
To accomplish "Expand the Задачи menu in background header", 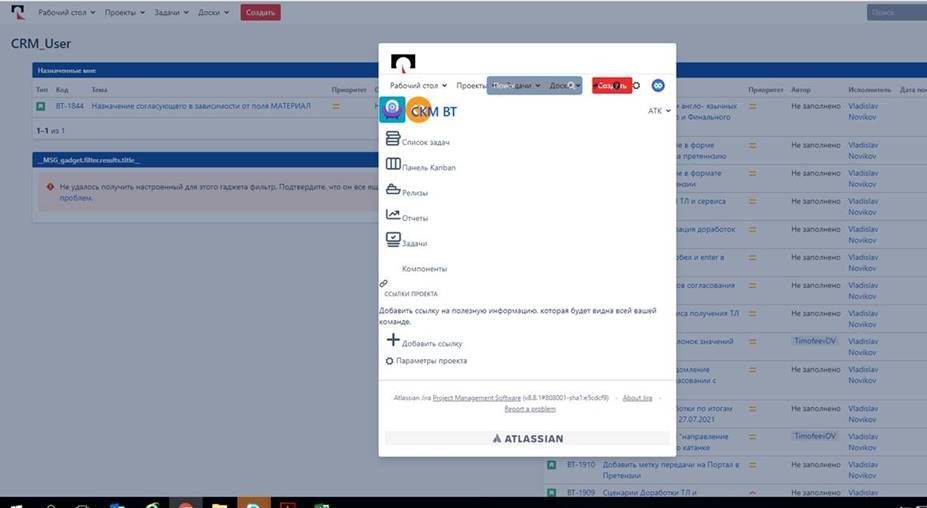I will click(171, 12).
